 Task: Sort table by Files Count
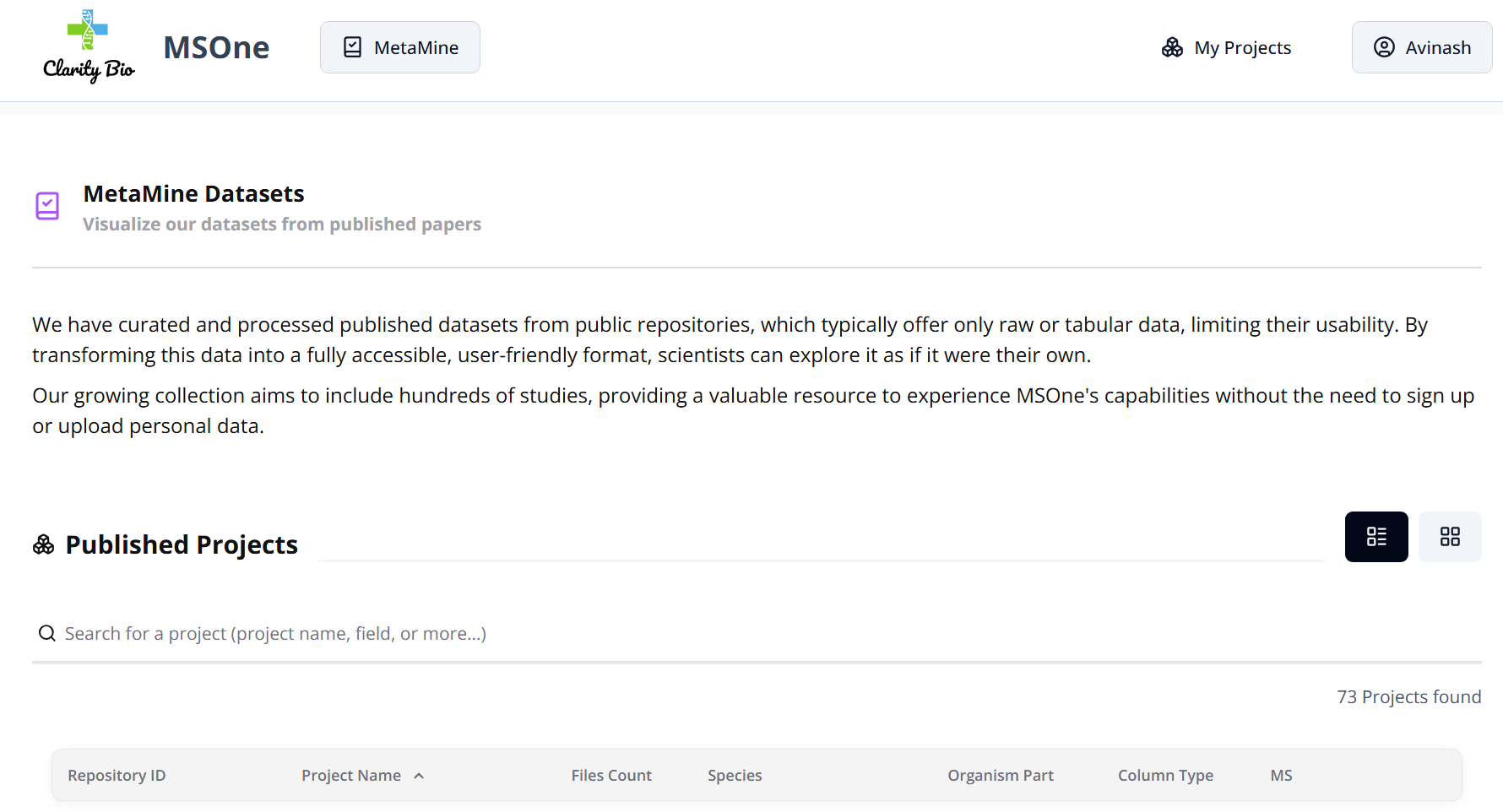click(611, 776)
